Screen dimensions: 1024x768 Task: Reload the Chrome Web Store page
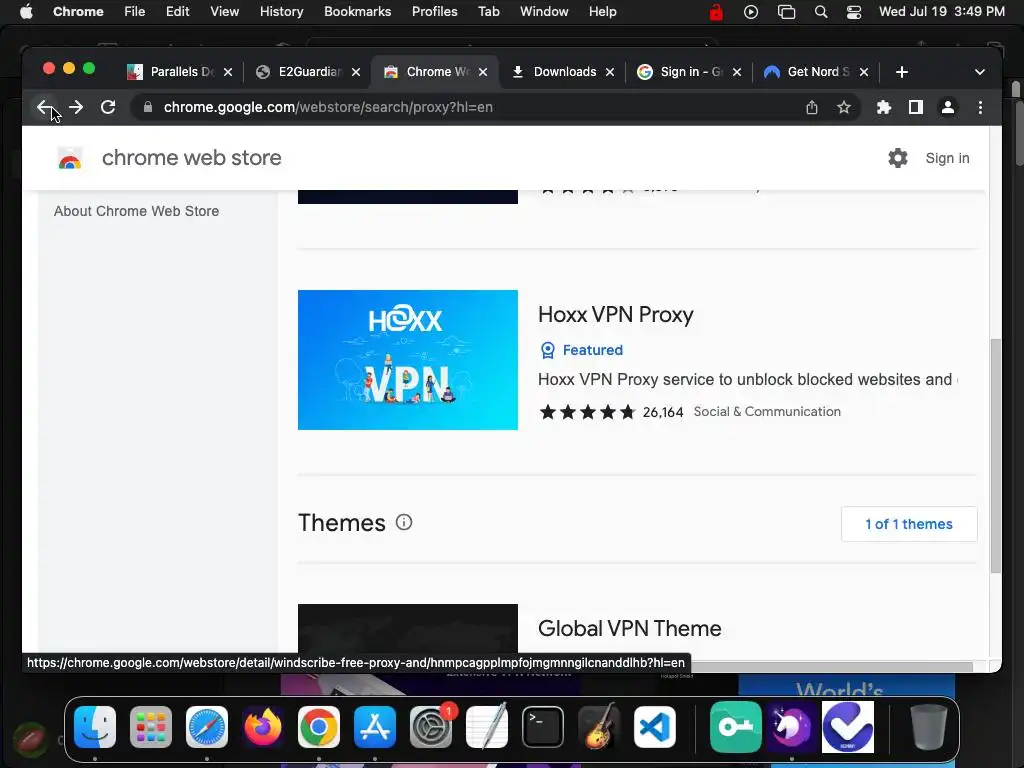[108, 107]
